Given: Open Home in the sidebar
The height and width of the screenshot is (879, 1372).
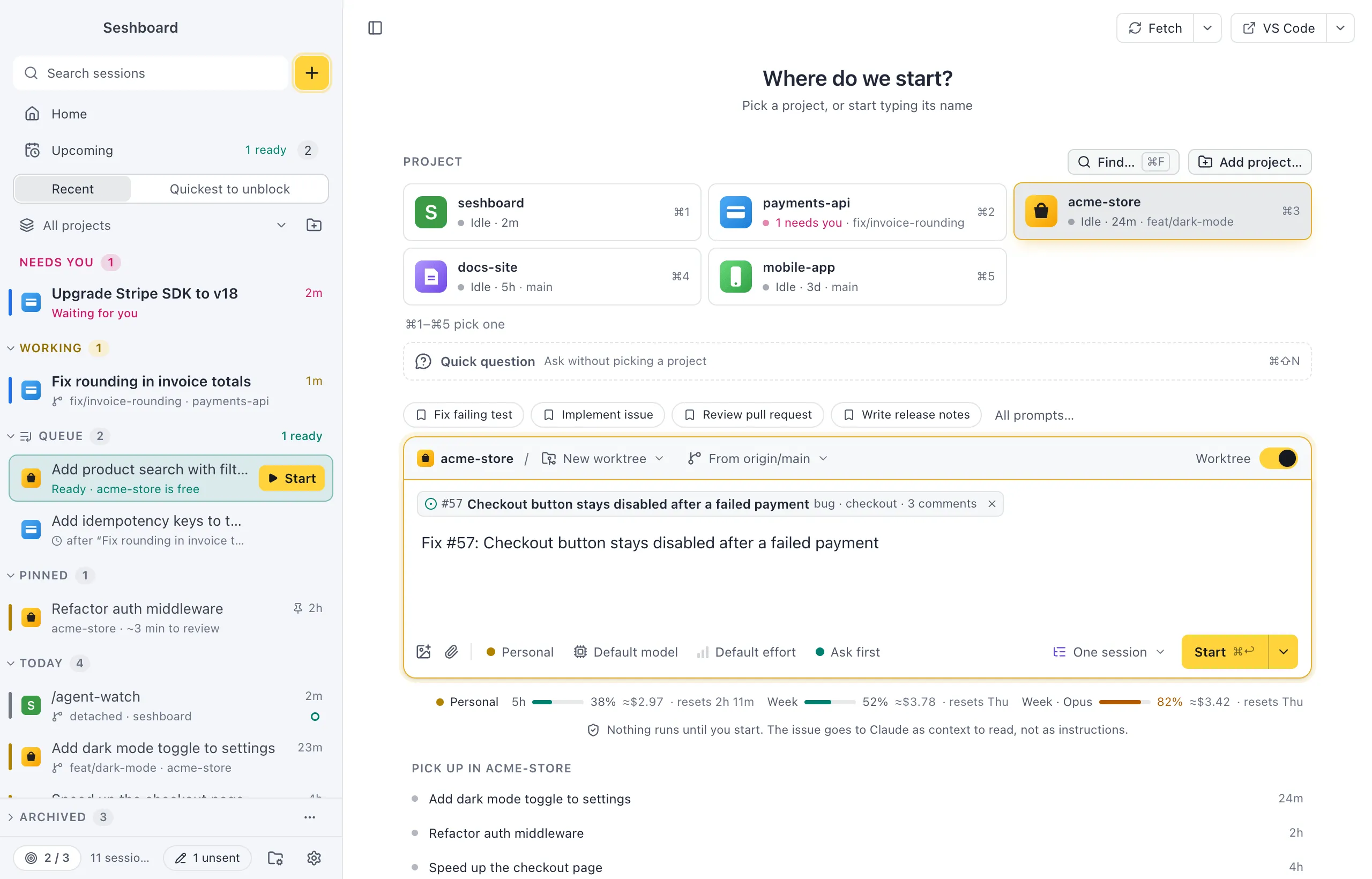Looking at the screenshot, I should tap(170, 114).
